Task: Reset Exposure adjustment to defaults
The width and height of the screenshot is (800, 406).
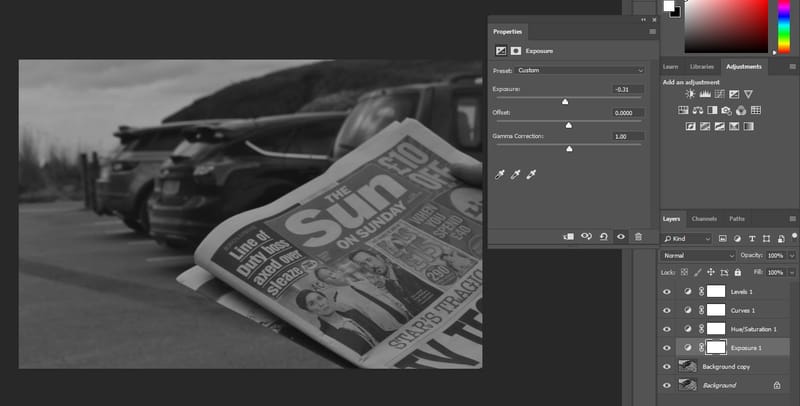Action: tap(604, 236)
